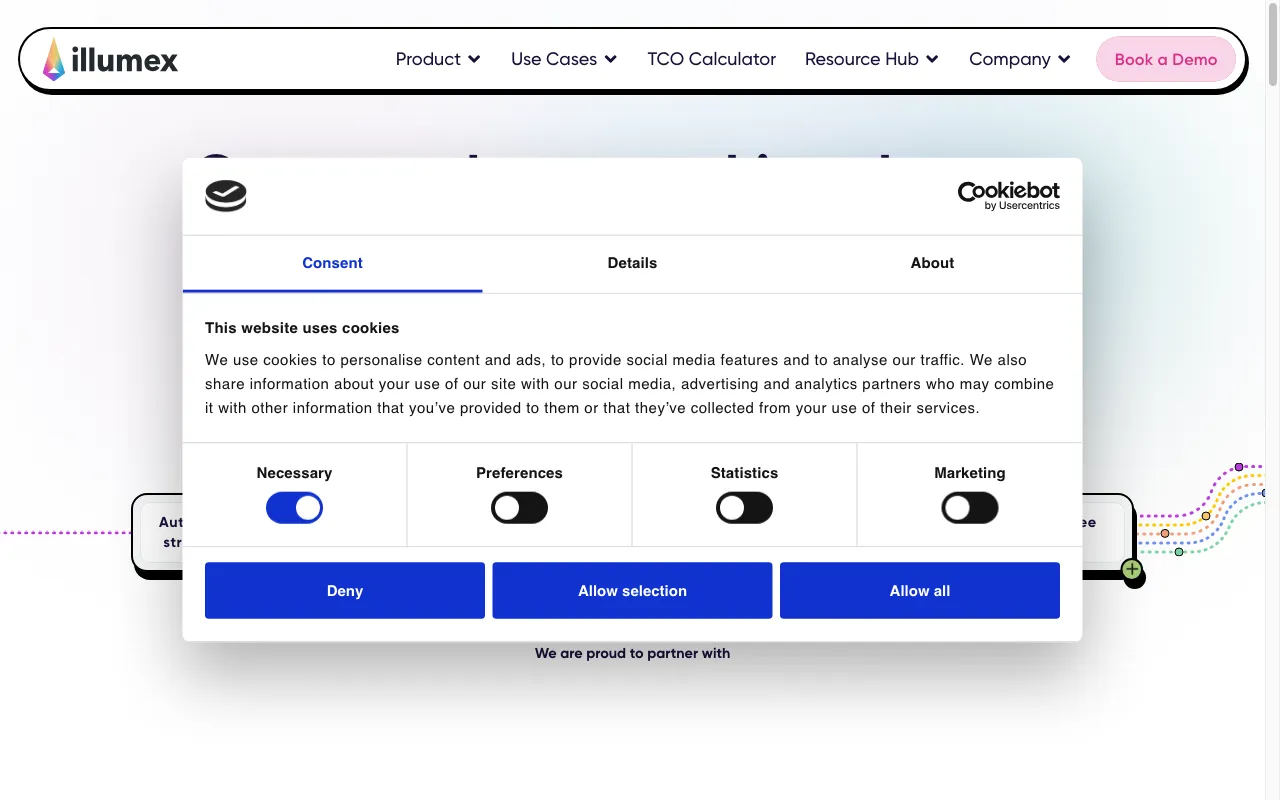
Task: Switch to the About tab
Action: tap(932, 264)
